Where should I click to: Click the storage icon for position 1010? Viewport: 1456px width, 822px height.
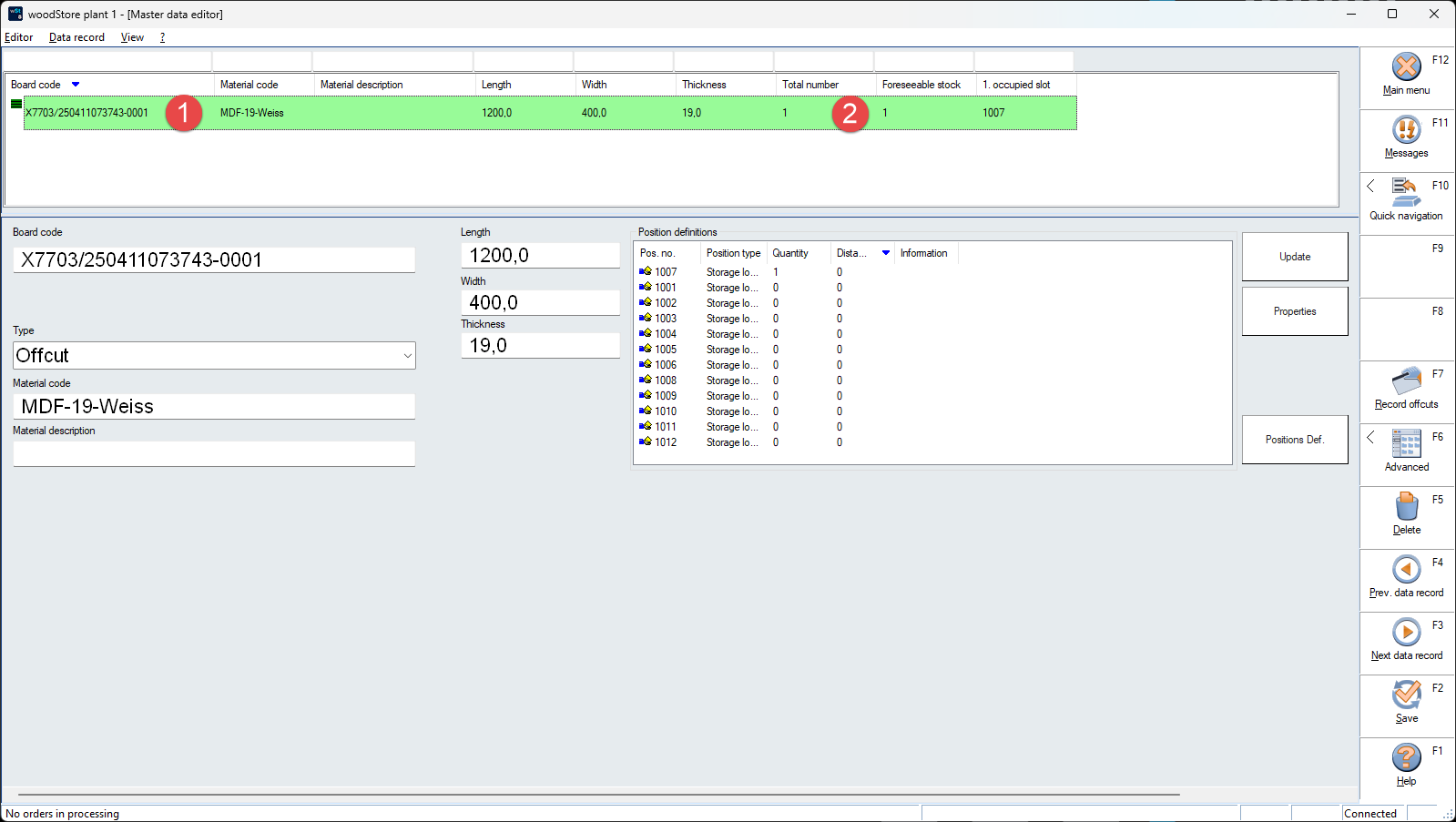tap(646, 411)
